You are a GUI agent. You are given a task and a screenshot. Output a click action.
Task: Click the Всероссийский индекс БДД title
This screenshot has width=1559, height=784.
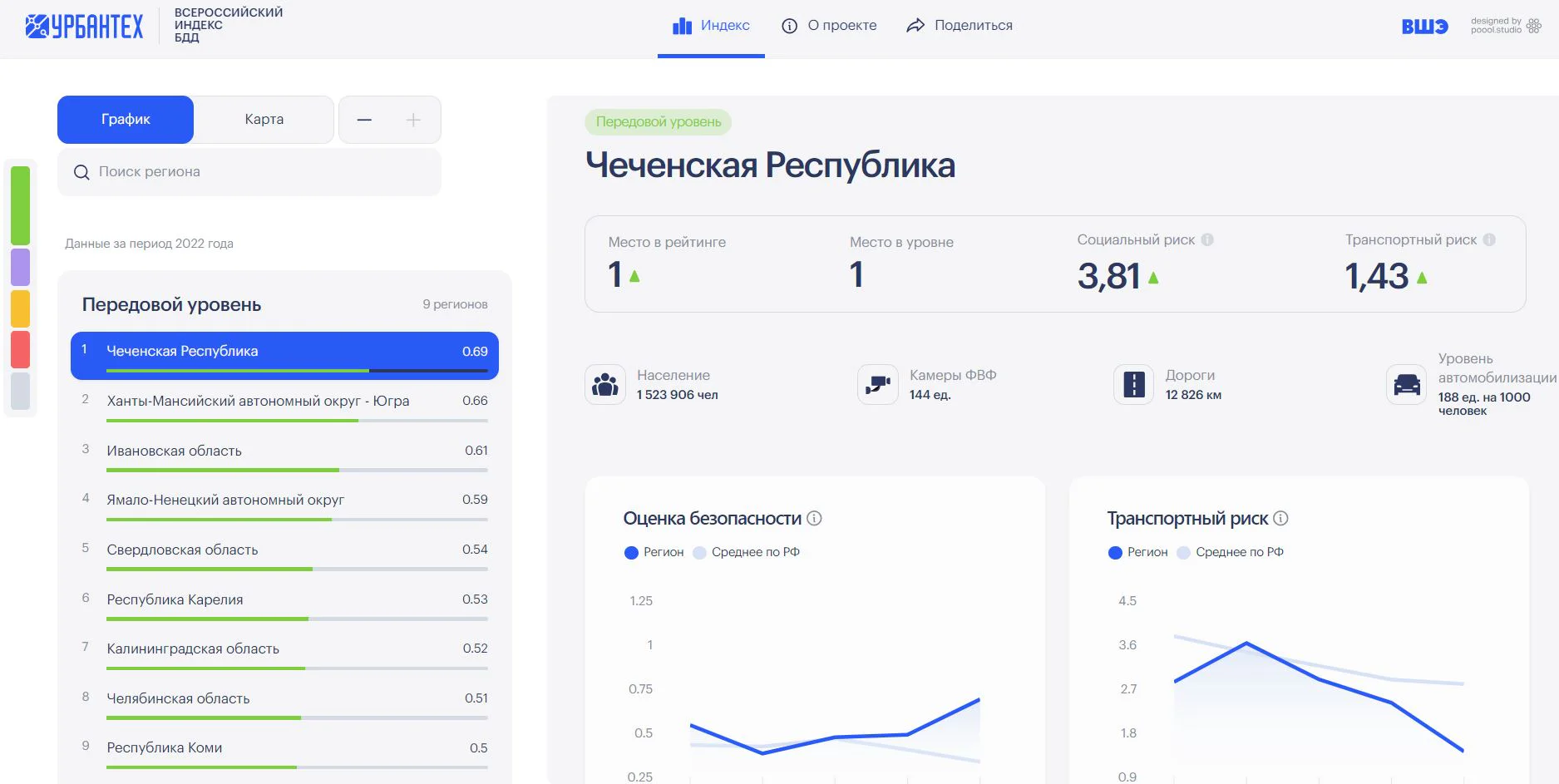tap(228, 25)
